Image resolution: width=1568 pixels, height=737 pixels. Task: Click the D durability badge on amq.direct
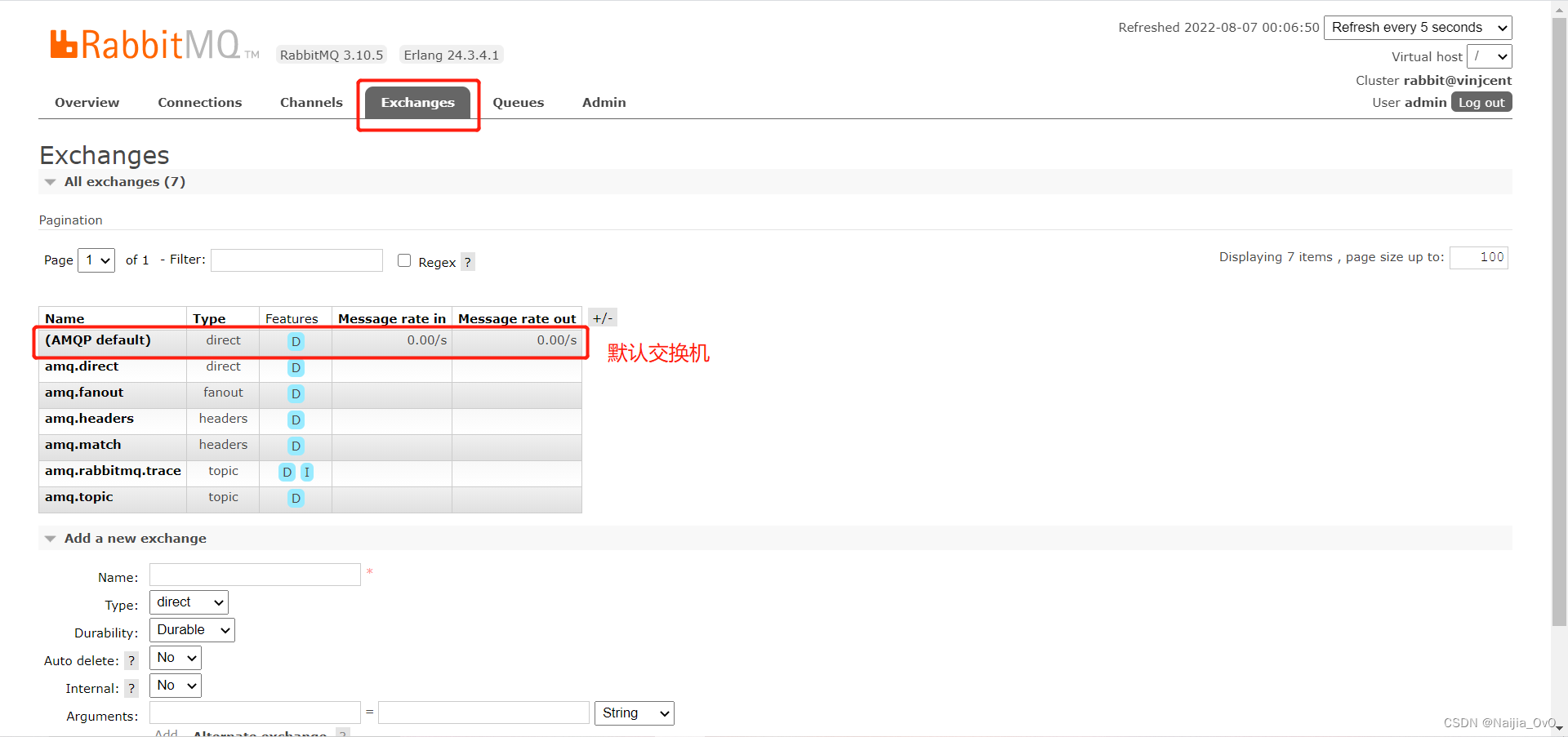click(x=295, y=367)
